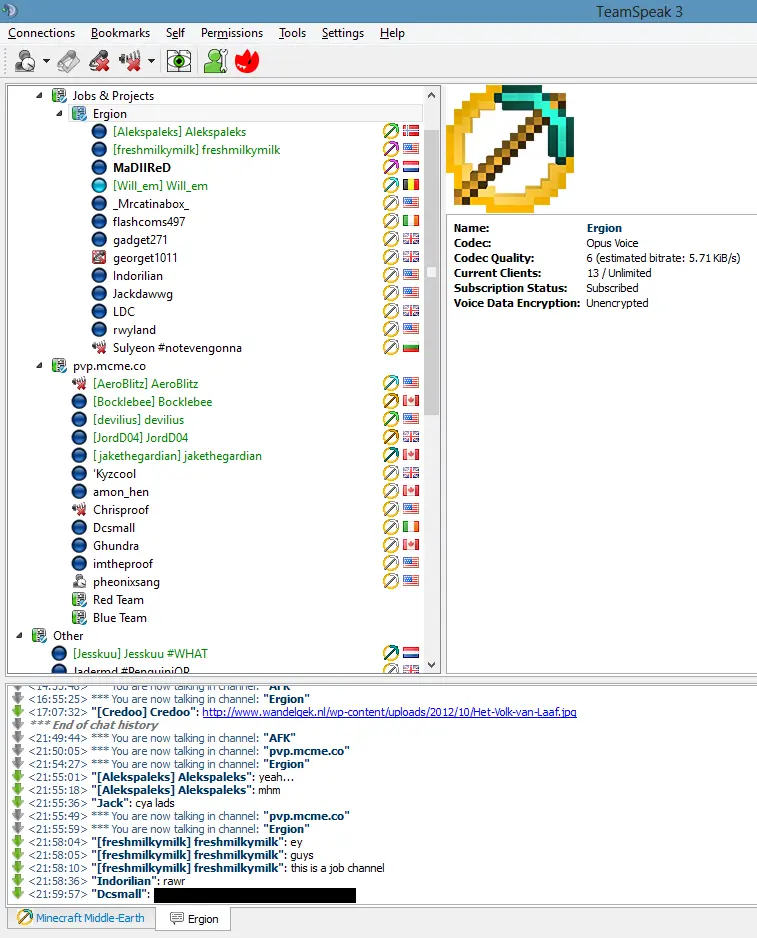This screenshot has width=757, height=938.
Task: Click the Bulgarian flag beside Sulyeon
Action: pos(411,348)
